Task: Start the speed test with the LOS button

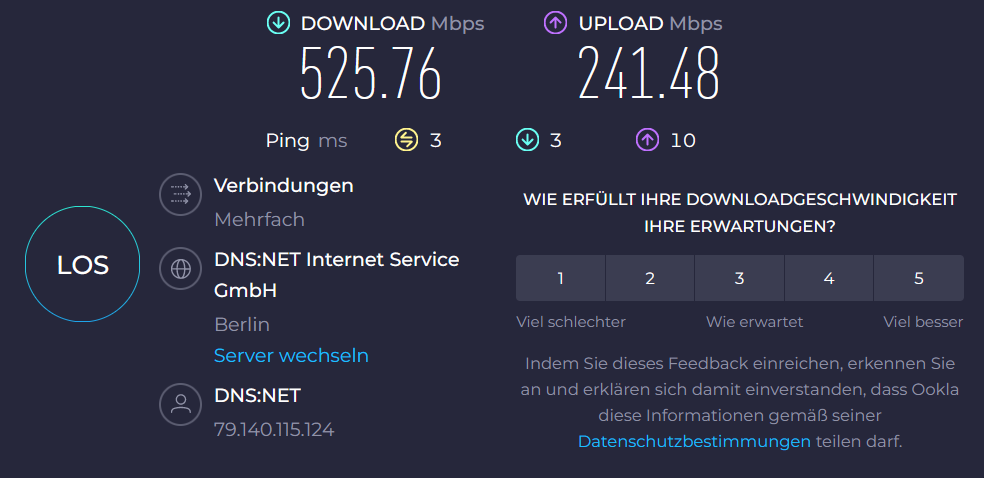Action: pos(82,265)
